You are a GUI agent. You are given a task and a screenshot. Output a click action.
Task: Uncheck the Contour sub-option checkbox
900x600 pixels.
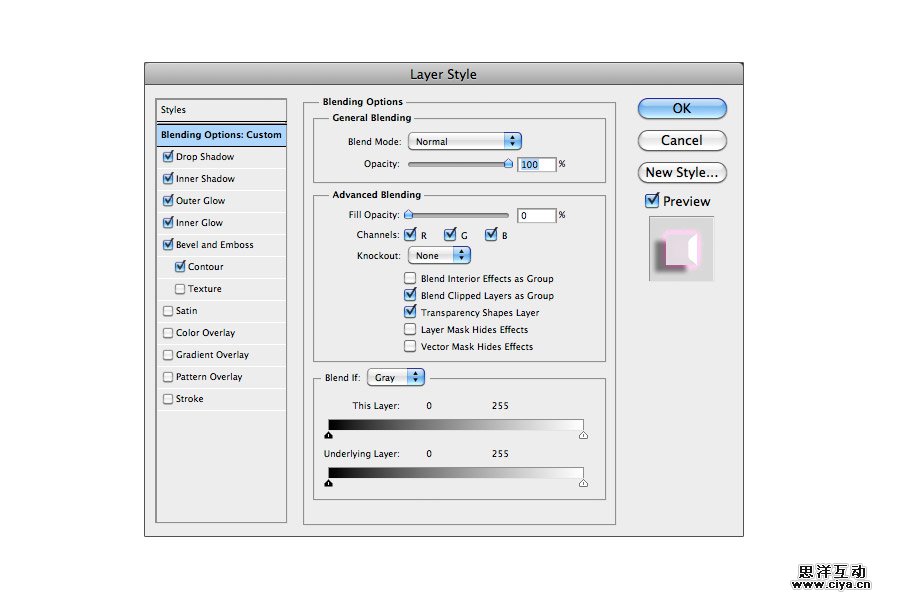click(x=180, y=266)
